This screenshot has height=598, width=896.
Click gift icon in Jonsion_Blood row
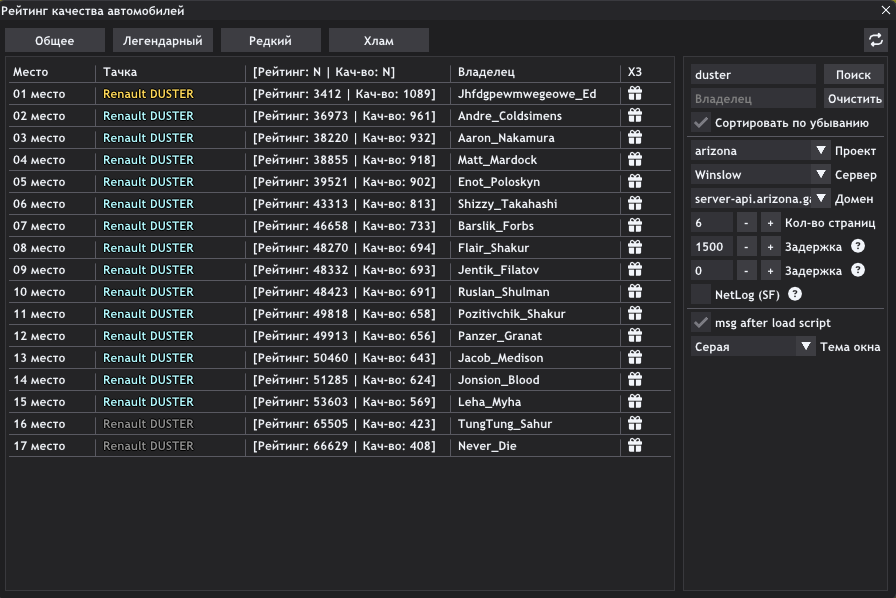635,380
